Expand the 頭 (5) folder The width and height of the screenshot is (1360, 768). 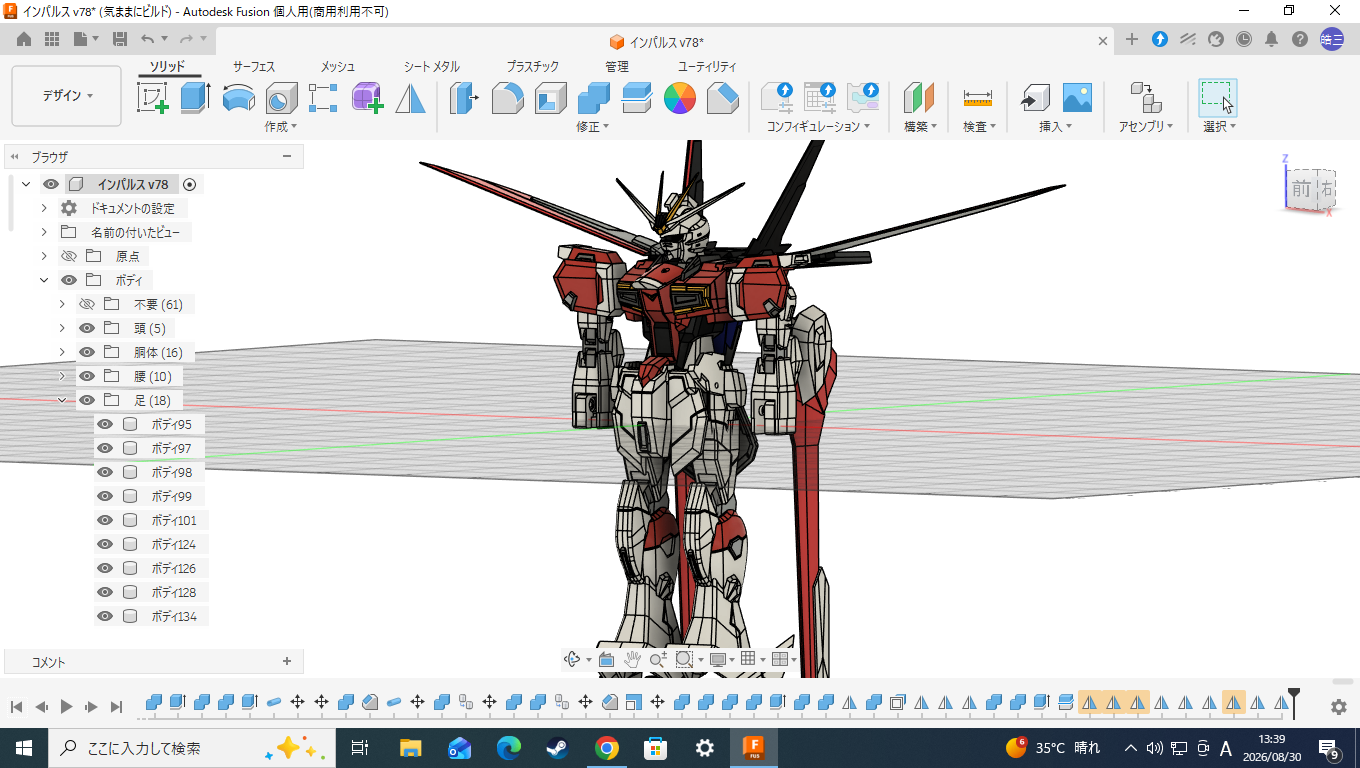coord(62,328)
